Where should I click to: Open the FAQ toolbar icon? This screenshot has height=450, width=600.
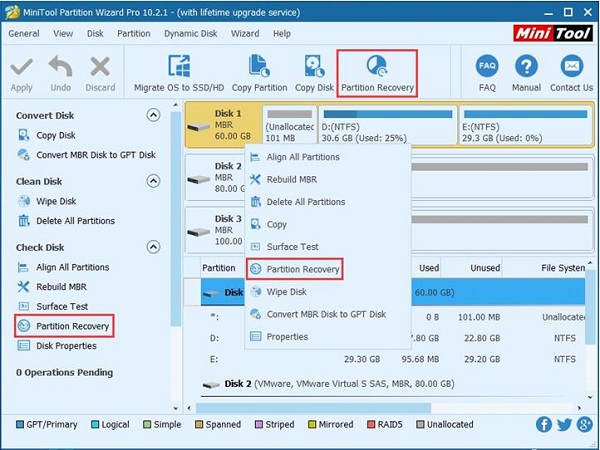(487, 67)
